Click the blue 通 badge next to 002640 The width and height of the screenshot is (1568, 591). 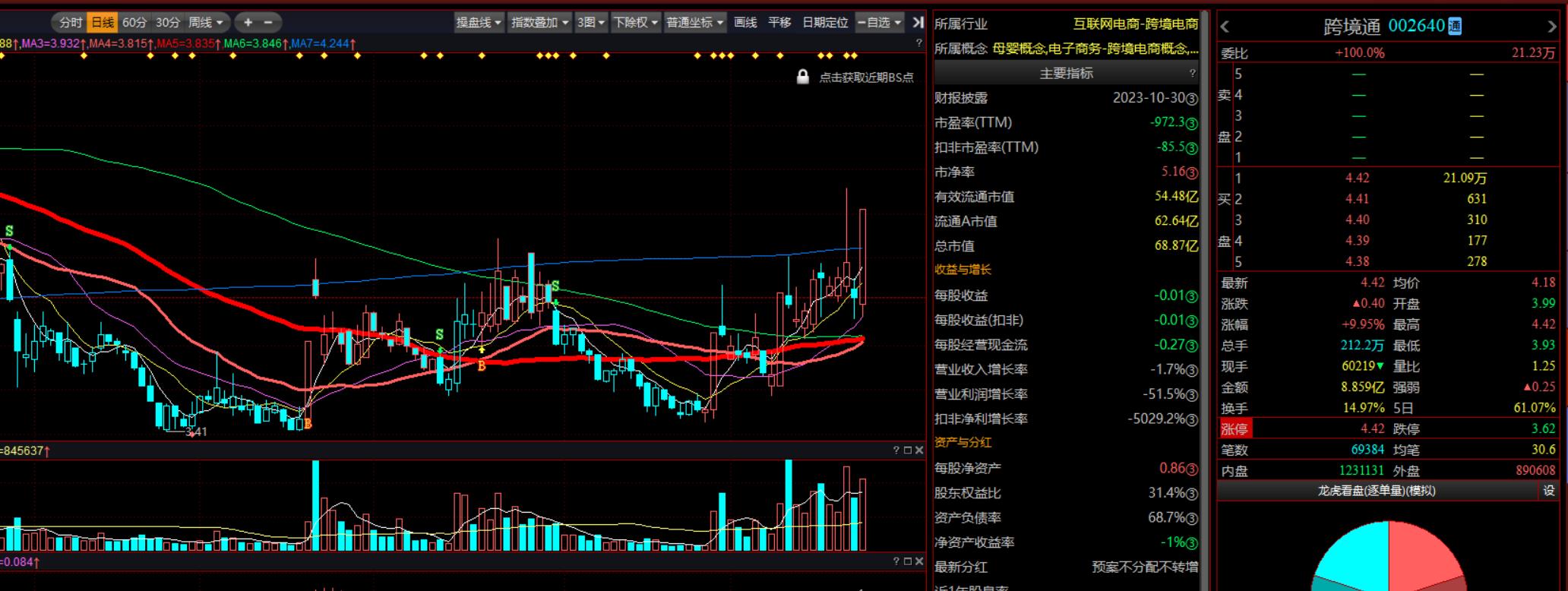pos(1455,27)
